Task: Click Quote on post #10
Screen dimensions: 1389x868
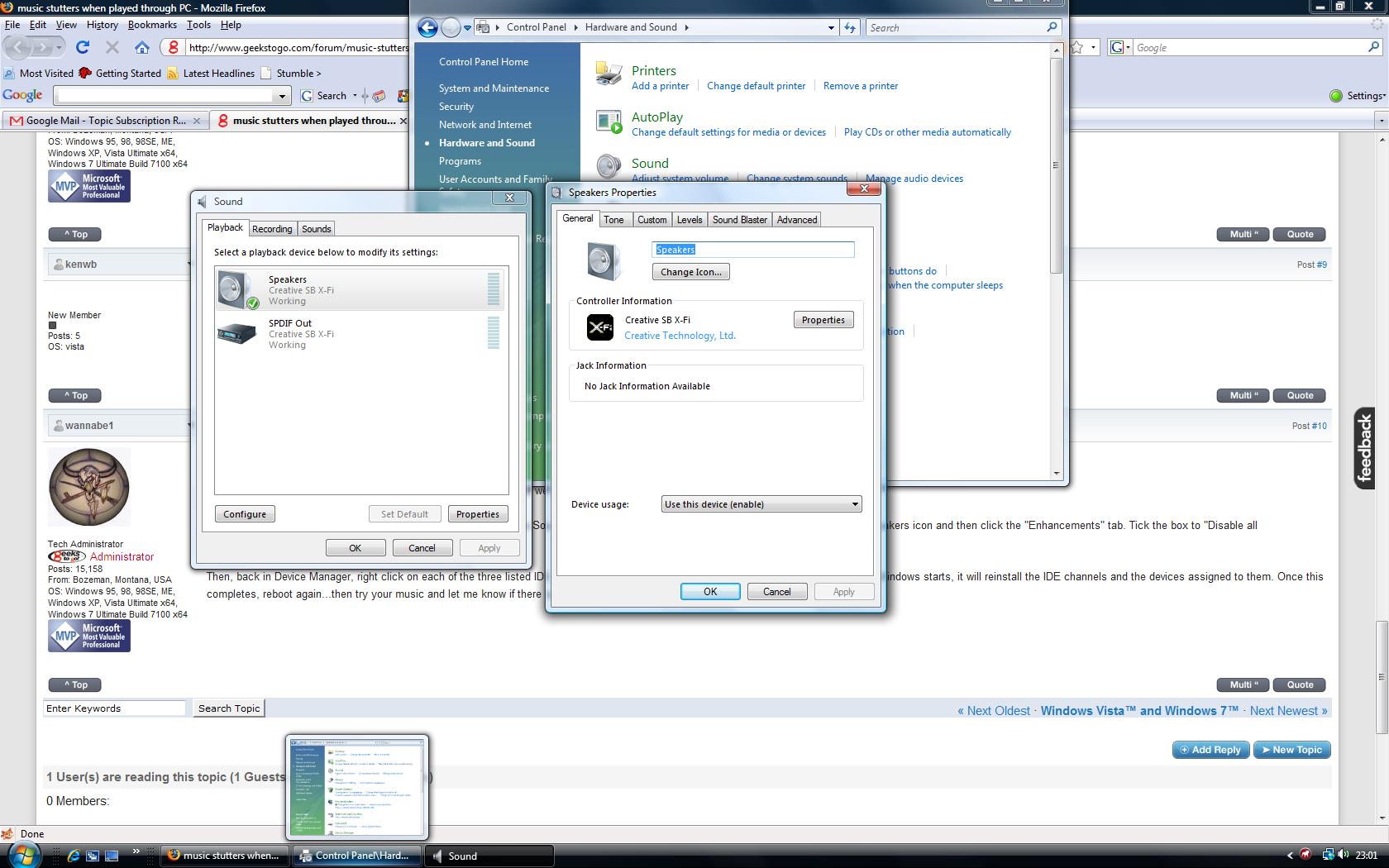Action: coord(1300,684)
